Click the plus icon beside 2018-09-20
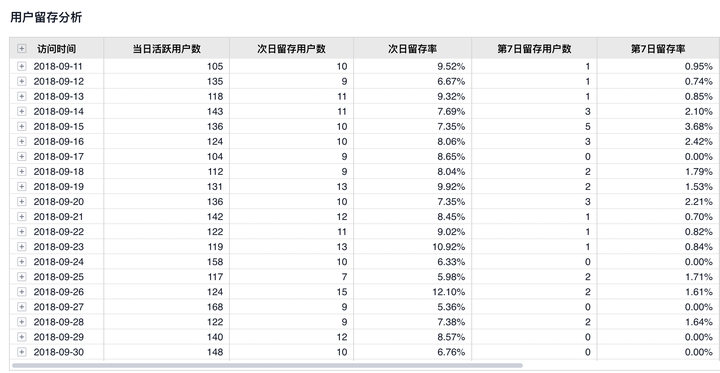Screen dimensions: 720x373 pyautogui.click(x=21, y=201)
